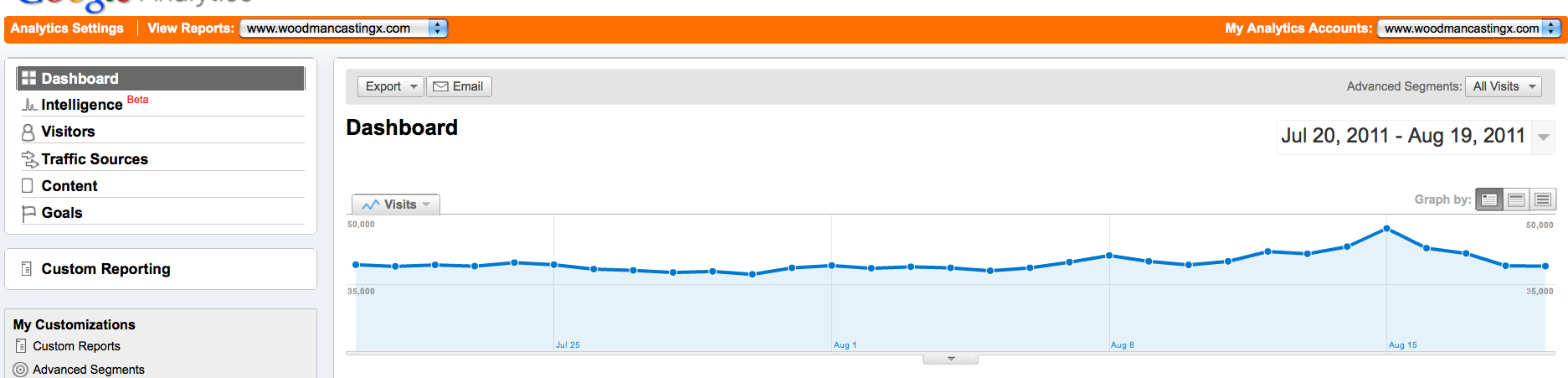Screen dimensions: 1568x378
Task: Open the Export dropdown
Action: coord(390,86)
